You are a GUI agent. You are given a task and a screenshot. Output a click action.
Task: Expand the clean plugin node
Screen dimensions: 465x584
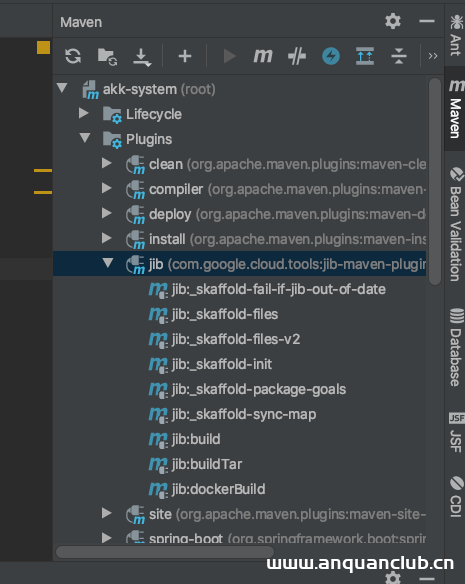(107, 163)
